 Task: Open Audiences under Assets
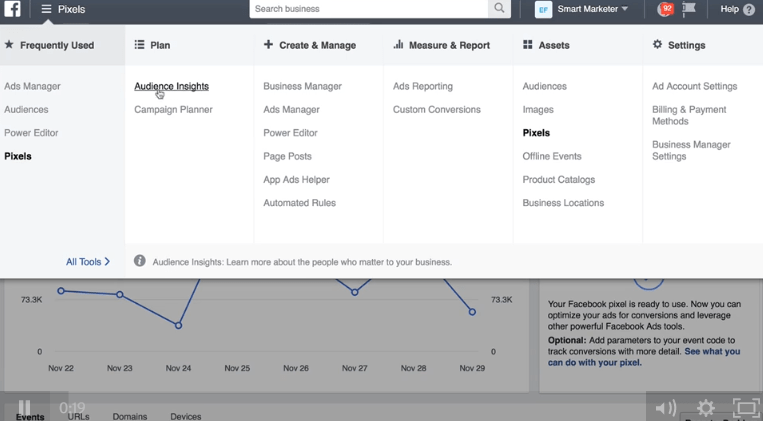pos(545,86)
